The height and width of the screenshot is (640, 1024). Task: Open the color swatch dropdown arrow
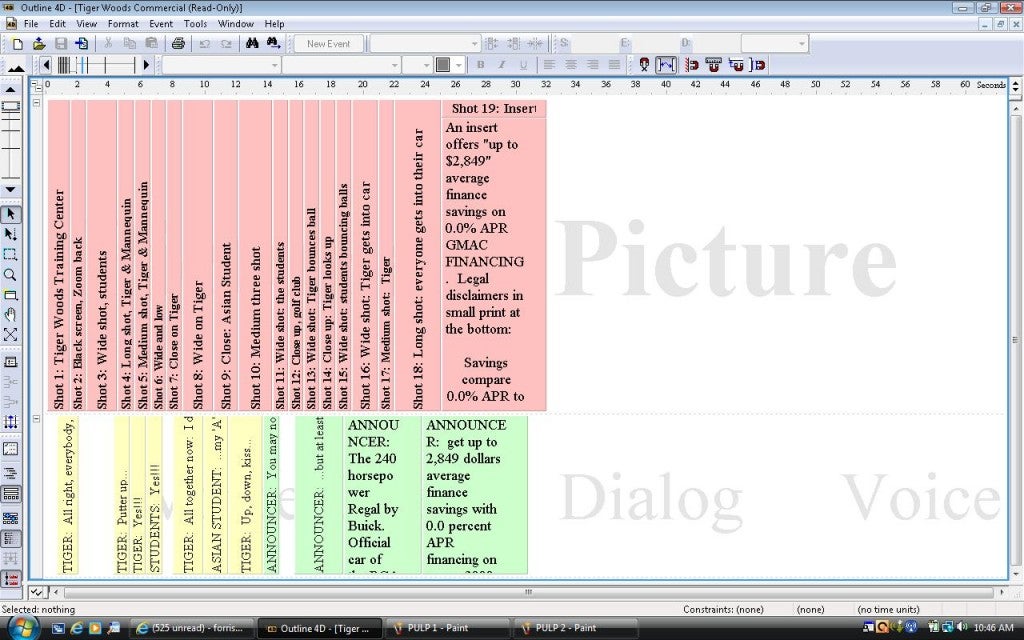coord(458,65)
